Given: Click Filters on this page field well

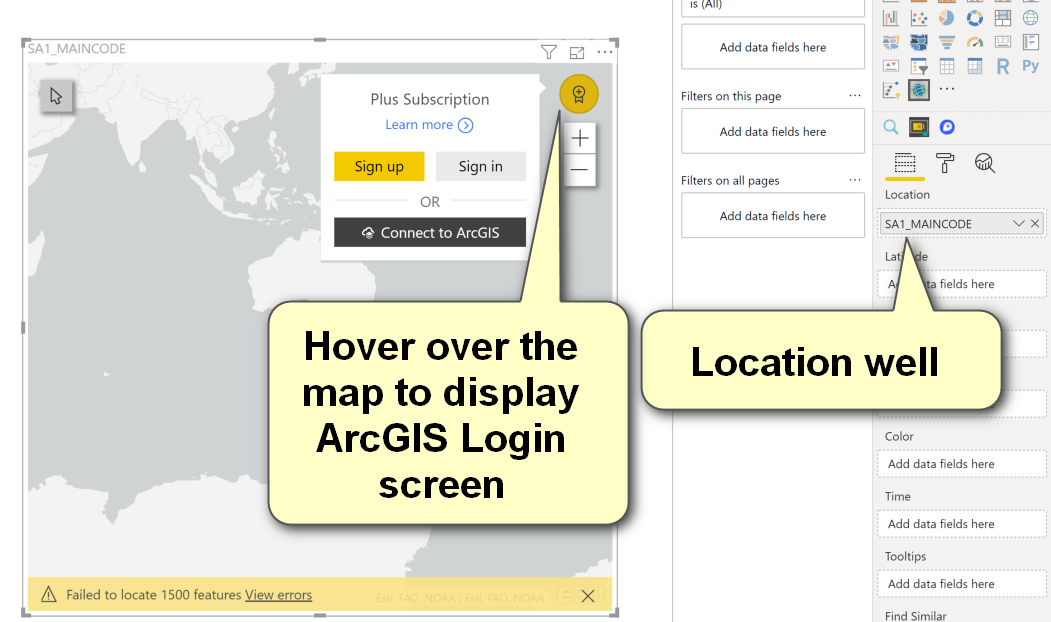Looking at the screenshot, I should point(773,131).
